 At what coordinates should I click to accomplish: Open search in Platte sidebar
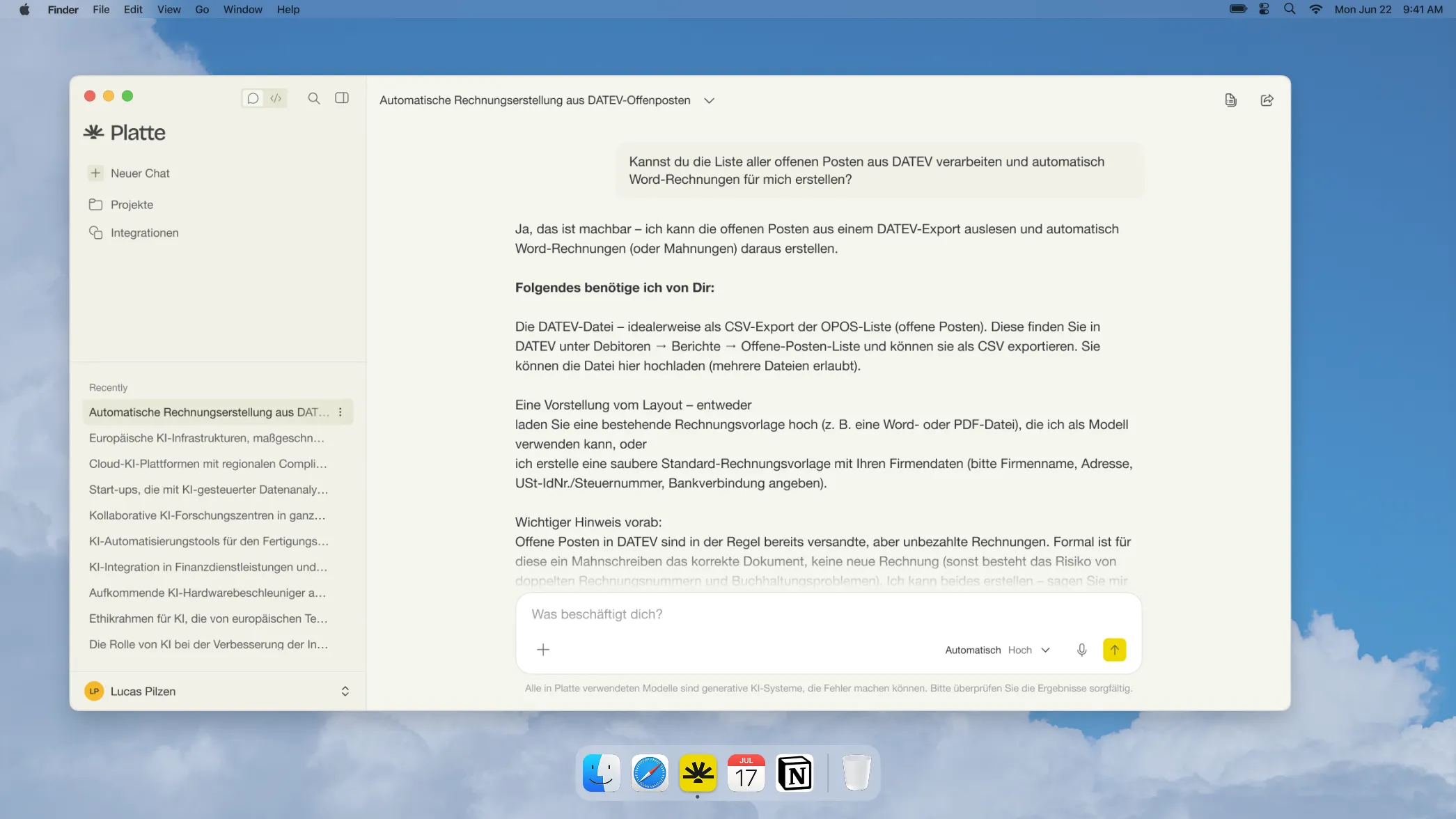point(314,98)
